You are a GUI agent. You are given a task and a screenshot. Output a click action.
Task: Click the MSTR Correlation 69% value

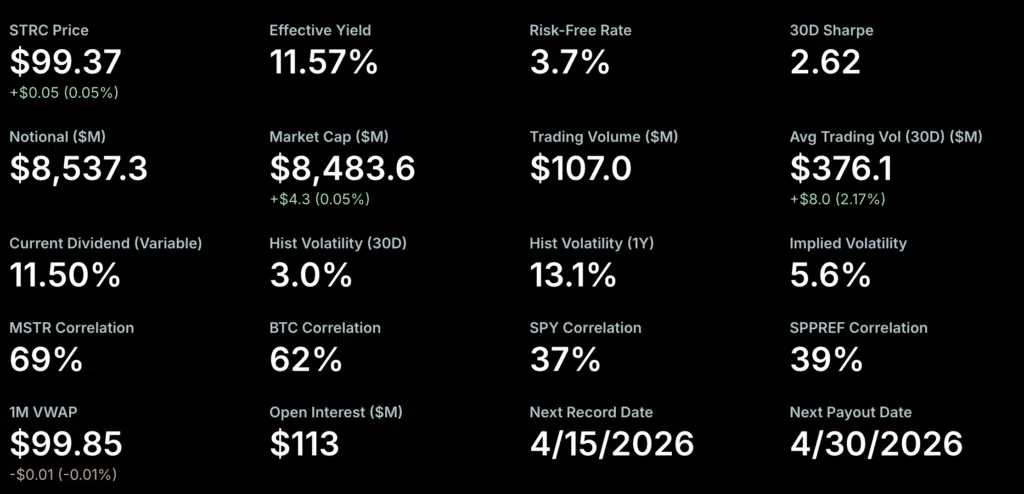pyautogui.click(x=46, y=359)
